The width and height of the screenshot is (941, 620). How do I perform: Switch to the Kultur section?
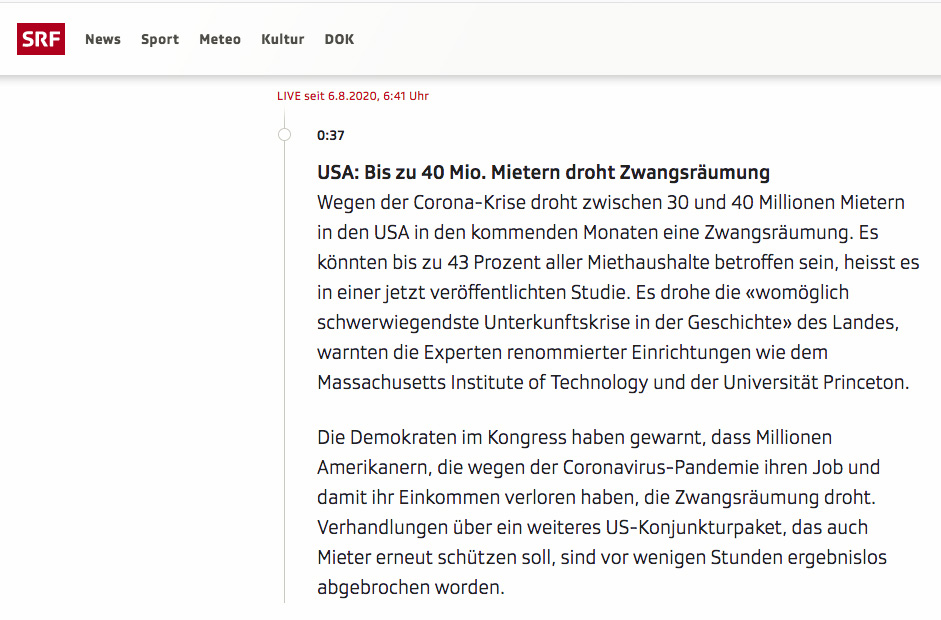pos(282,40)
